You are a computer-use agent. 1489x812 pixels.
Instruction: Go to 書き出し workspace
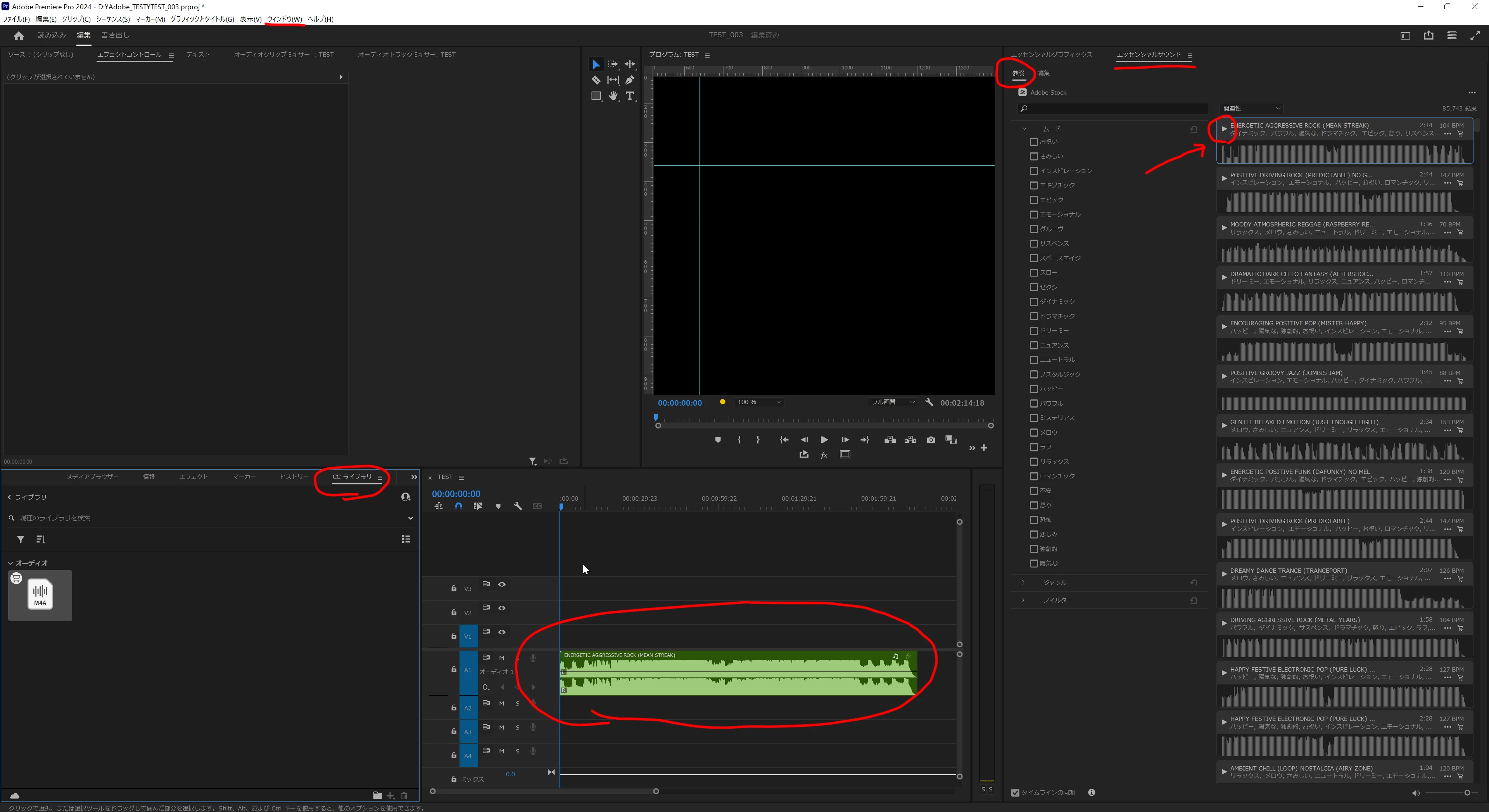click(116, 35)
